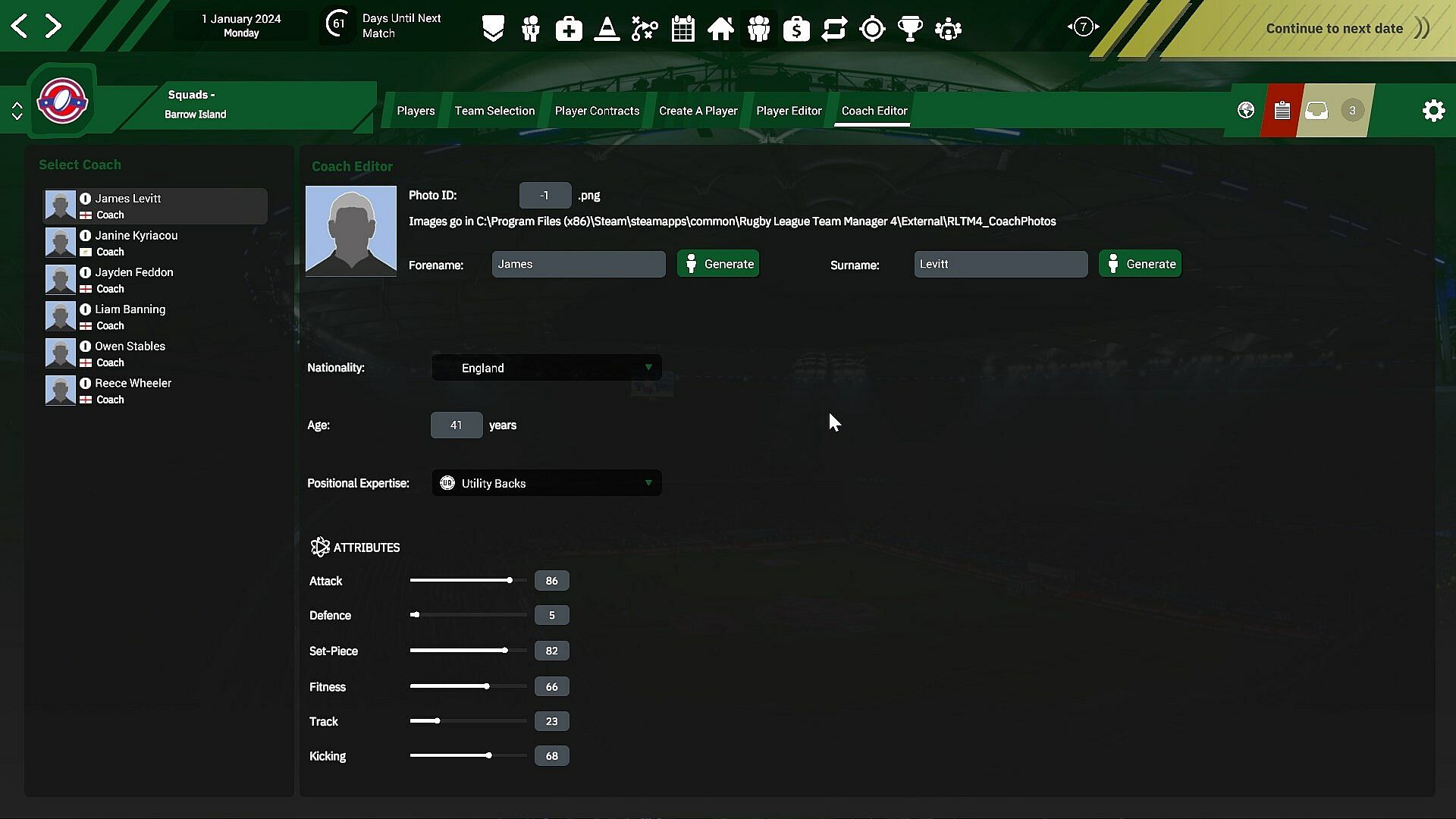Go to the home icon
Image resolution: width=1456 pixels, height=819 pixels.
[720, 29]
